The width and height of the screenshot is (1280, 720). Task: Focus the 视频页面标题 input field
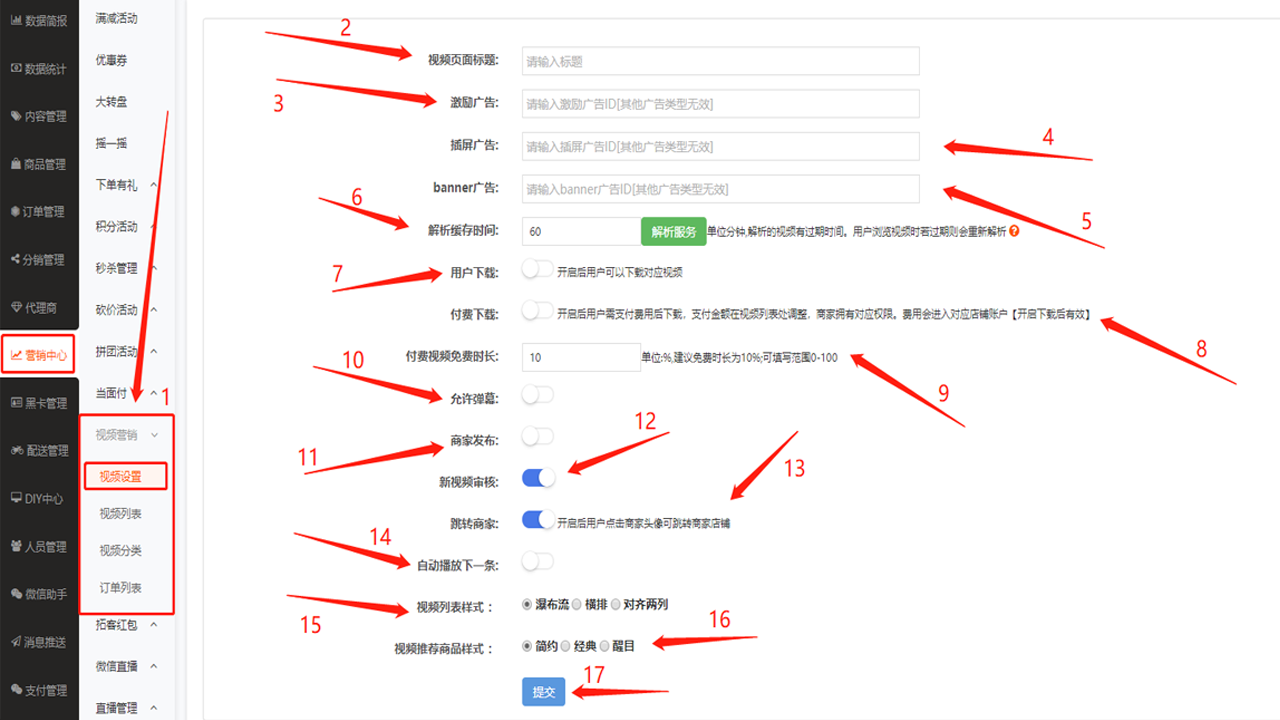[x=720, y=61]
